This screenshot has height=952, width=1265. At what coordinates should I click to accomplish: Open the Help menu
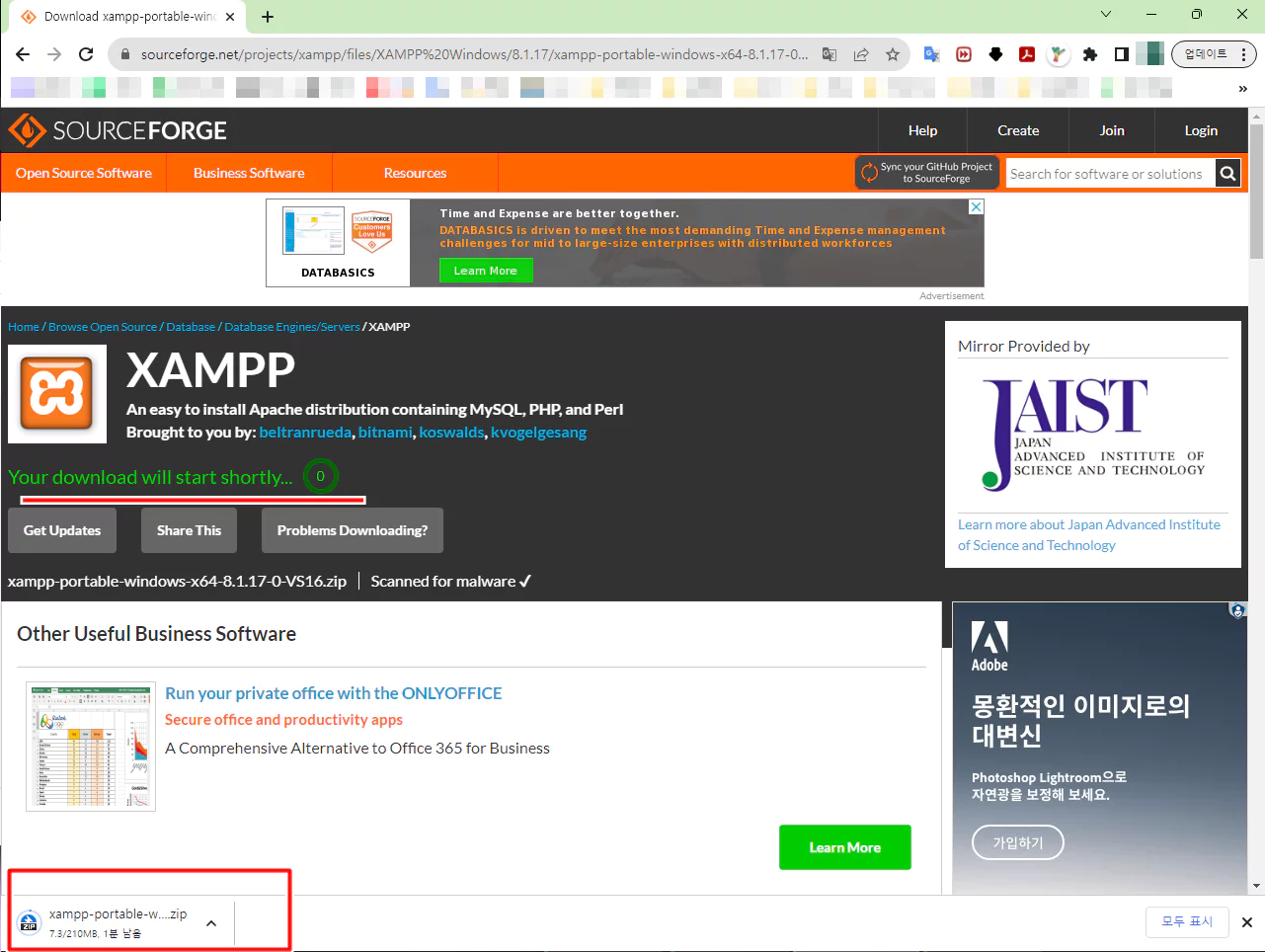922,130
